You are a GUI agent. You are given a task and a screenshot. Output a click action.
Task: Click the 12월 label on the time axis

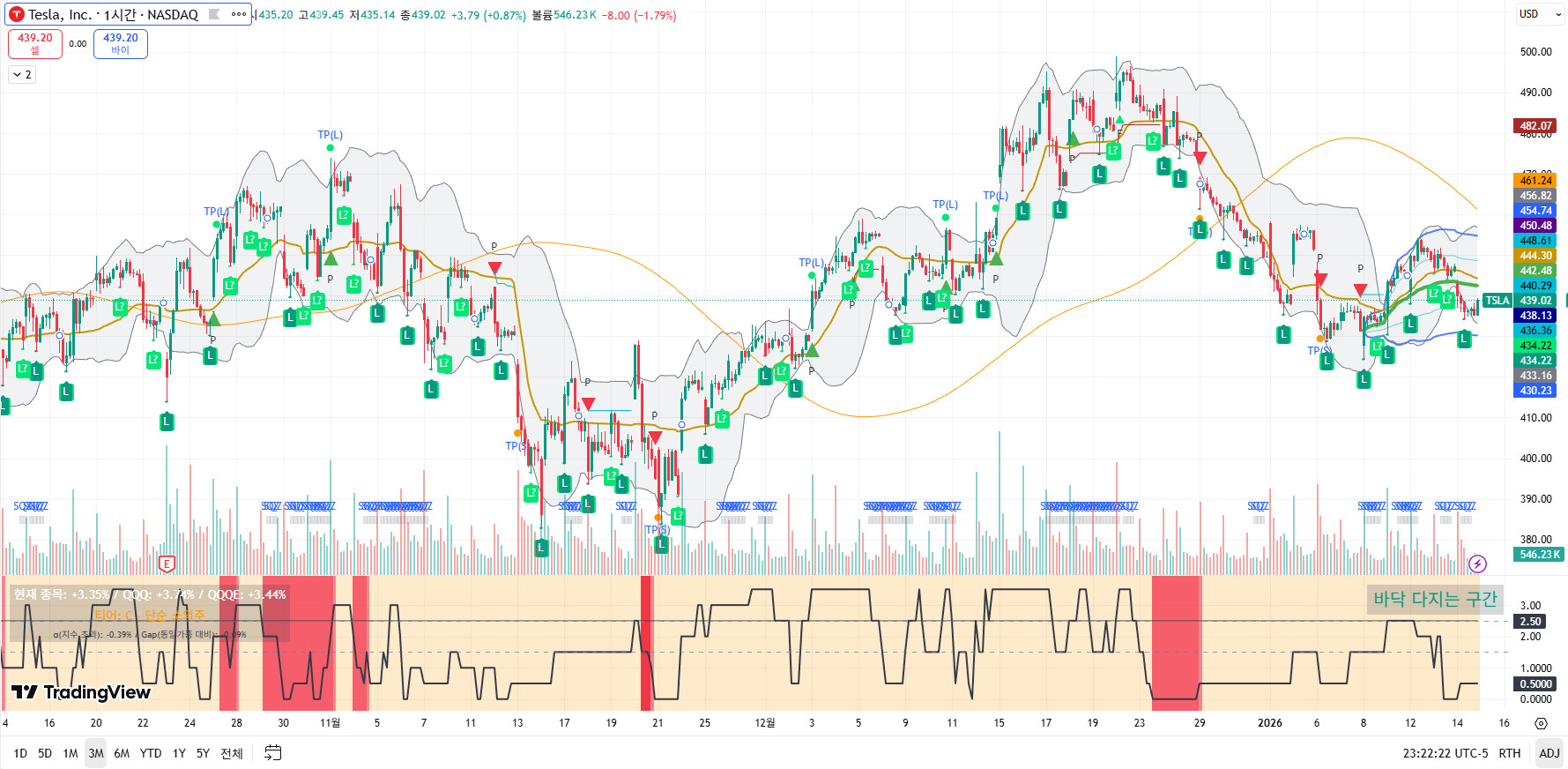[x=764, y=723]
